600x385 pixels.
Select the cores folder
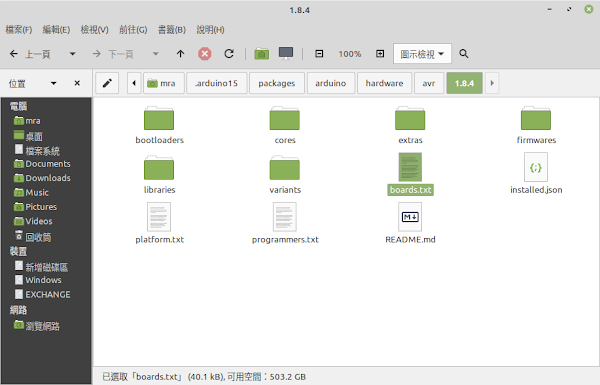click(x=285, y=126)
